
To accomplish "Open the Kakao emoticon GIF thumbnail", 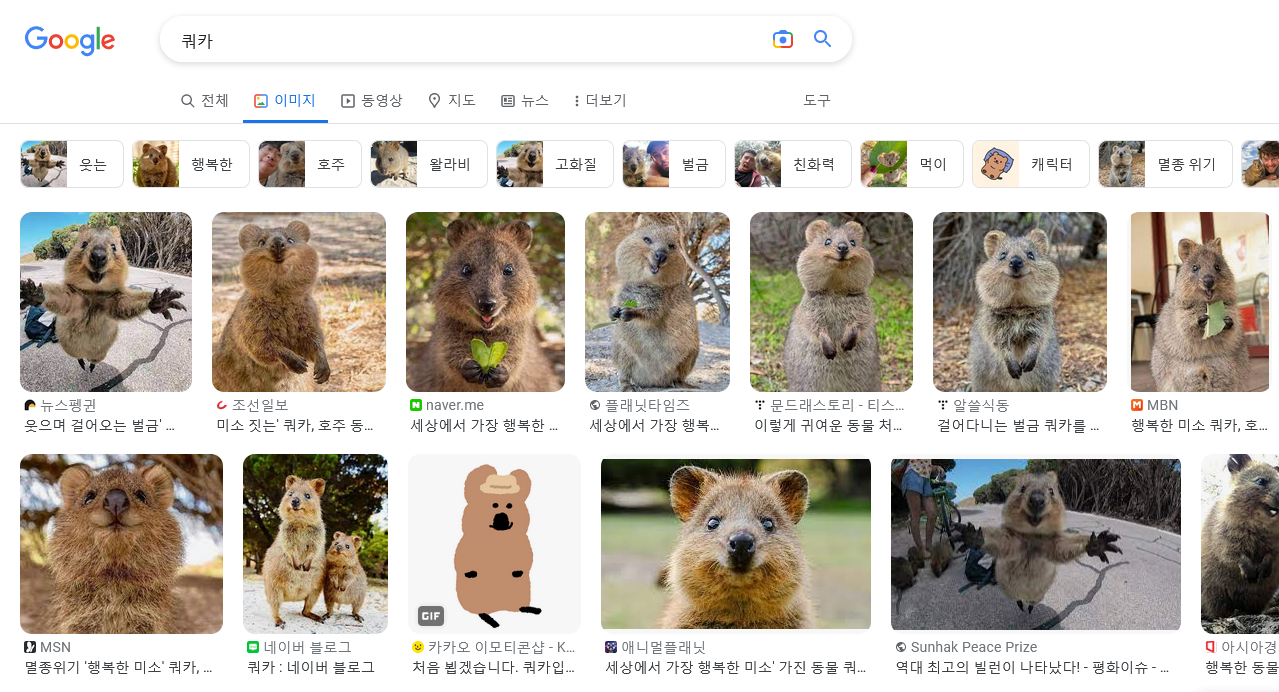I will click(x=494, y=543).
